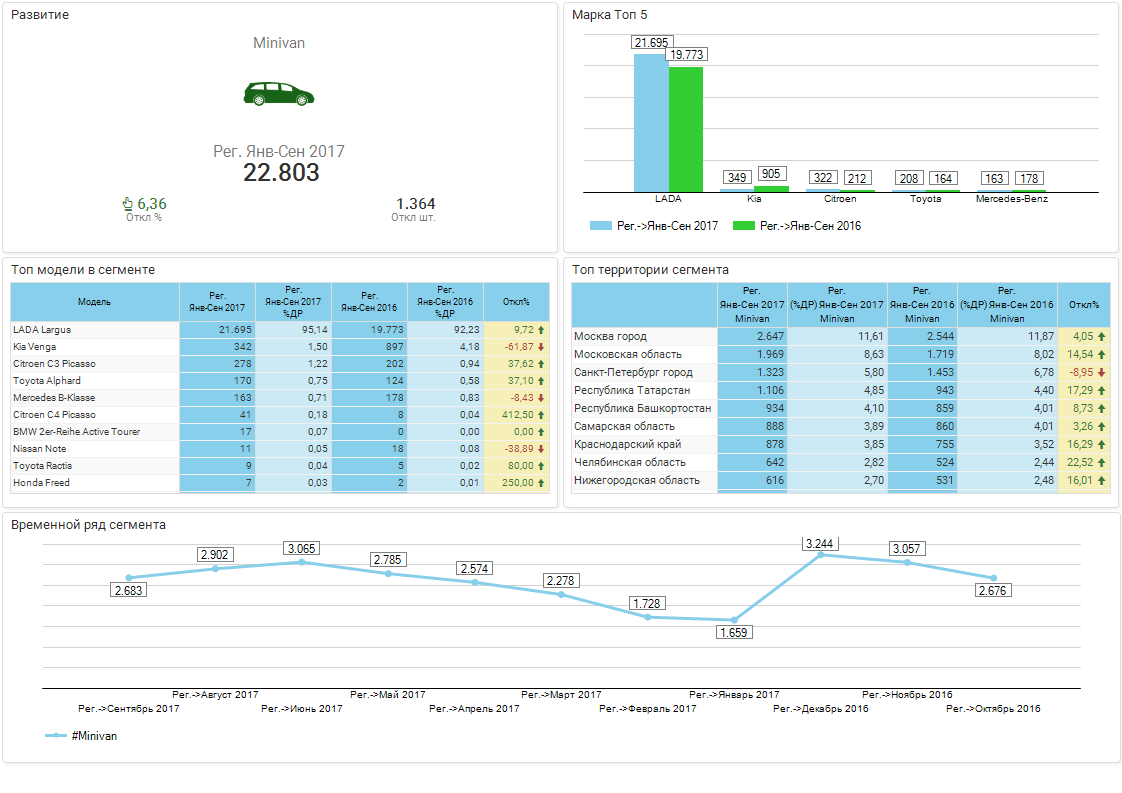1122x793 pixels.
Task: Click time series point labeled 3.065
Action: point(302,563)
